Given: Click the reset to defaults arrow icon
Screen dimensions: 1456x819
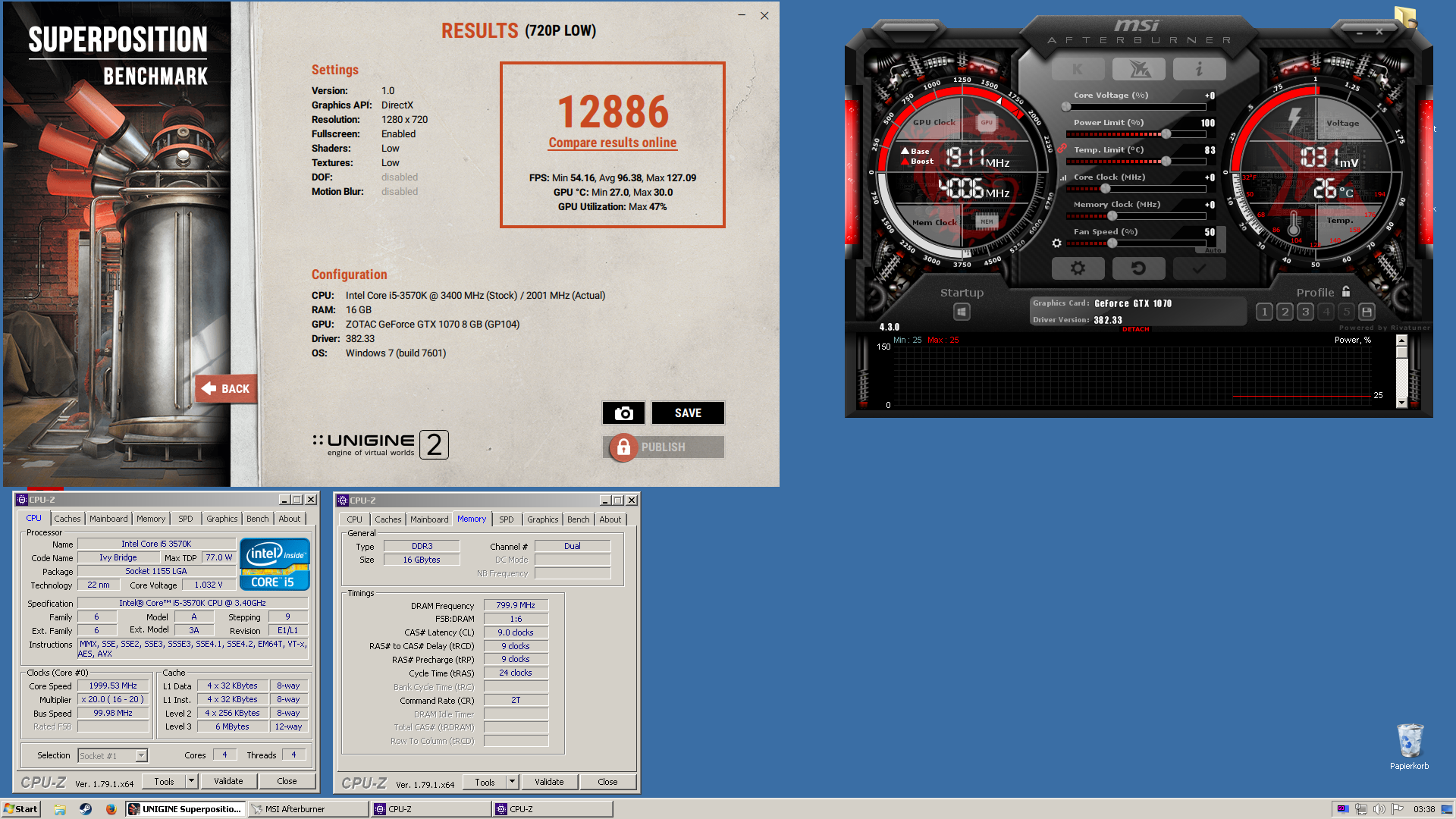Looking at the screenshot, I should [x=1138, y=268].
